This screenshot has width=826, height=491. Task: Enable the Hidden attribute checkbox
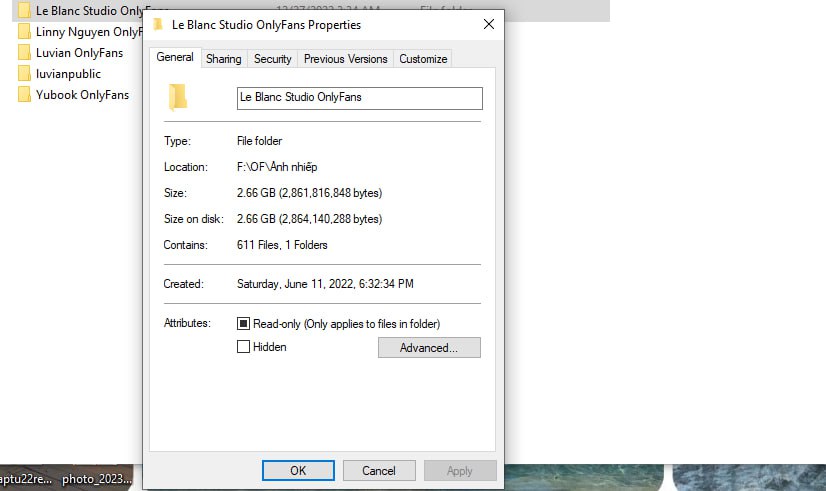tap(243, 347)
